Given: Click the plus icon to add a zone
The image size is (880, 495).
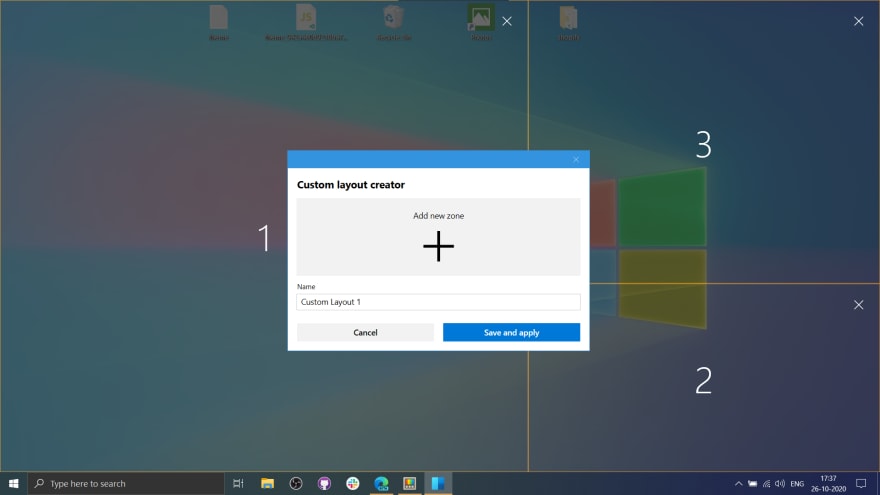Looking at the screenshot, I should point(438,246).
